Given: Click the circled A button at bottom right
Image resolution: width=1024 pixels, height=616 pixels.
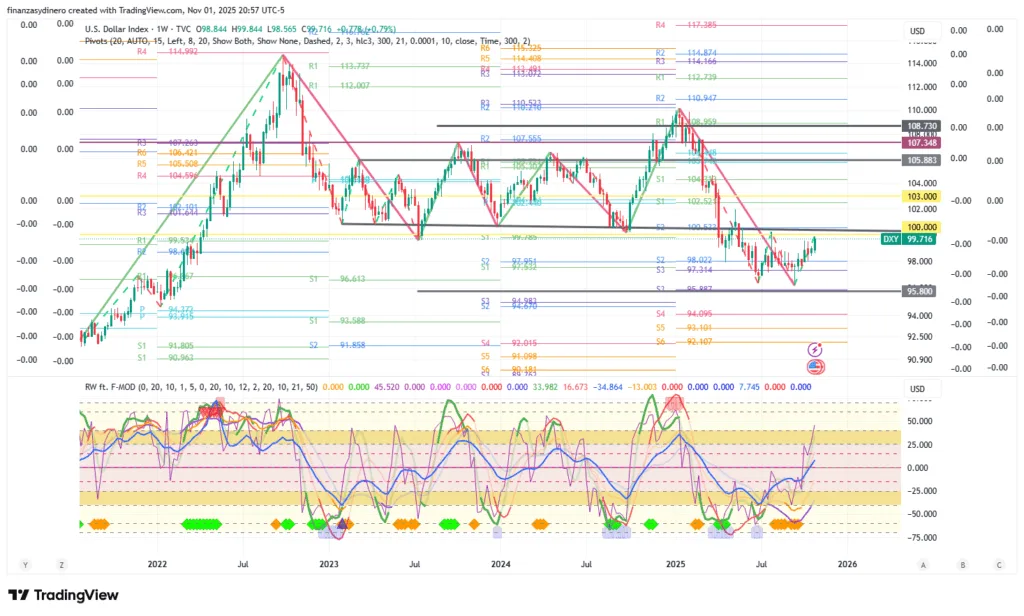Looking at the screenshot, I should 924,565.
